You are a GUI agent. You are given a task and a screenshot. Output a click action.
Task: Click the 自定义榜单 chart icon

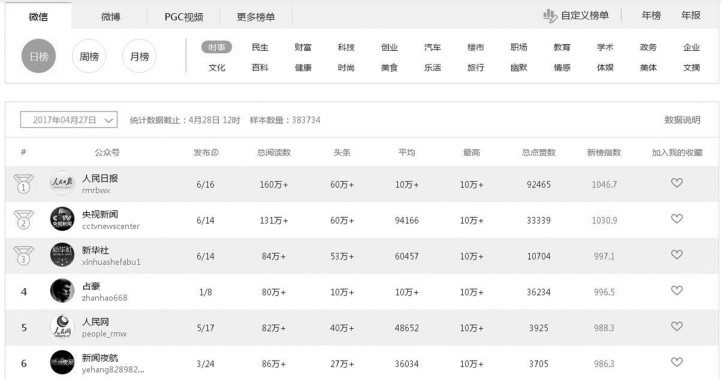(x=549, y=16)
